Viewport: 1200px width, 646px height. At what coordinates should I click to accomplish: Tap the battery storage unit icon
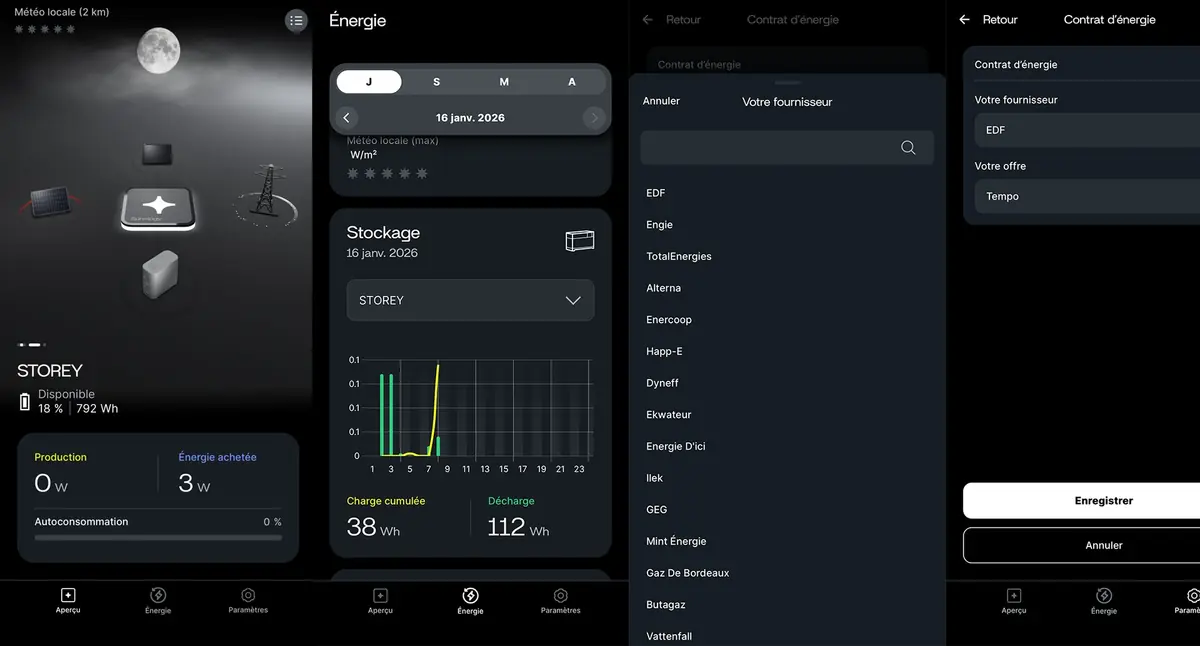[x=159, y=273]
